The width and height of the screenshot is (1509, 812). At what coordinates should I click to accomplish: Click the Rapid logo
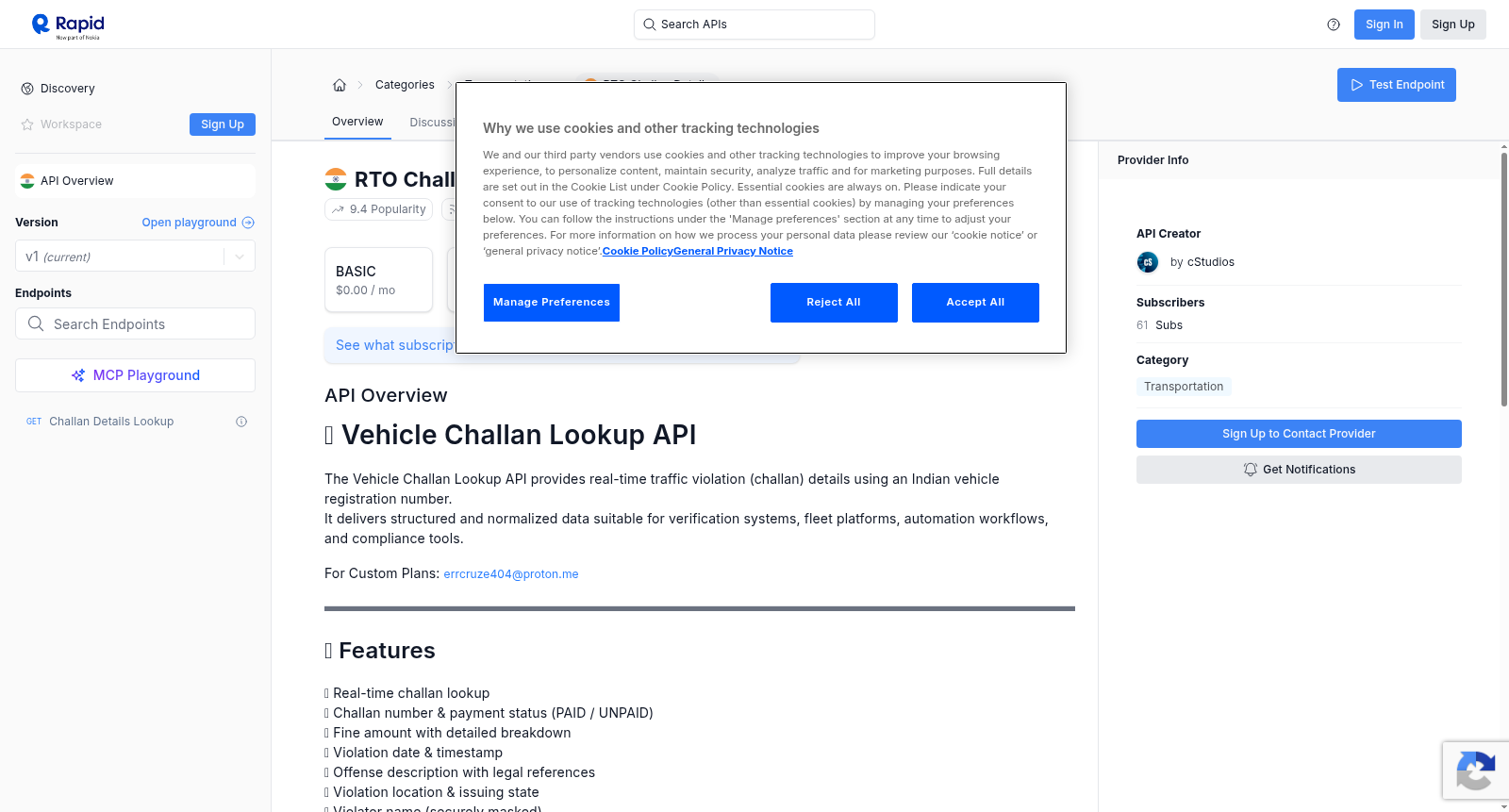click(x=68, y=25)
